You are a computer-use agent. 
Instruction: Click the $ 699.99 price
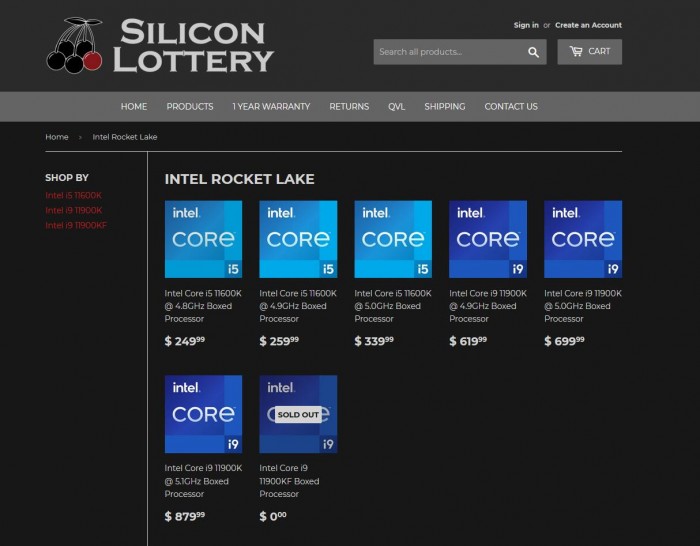(564, 341)
